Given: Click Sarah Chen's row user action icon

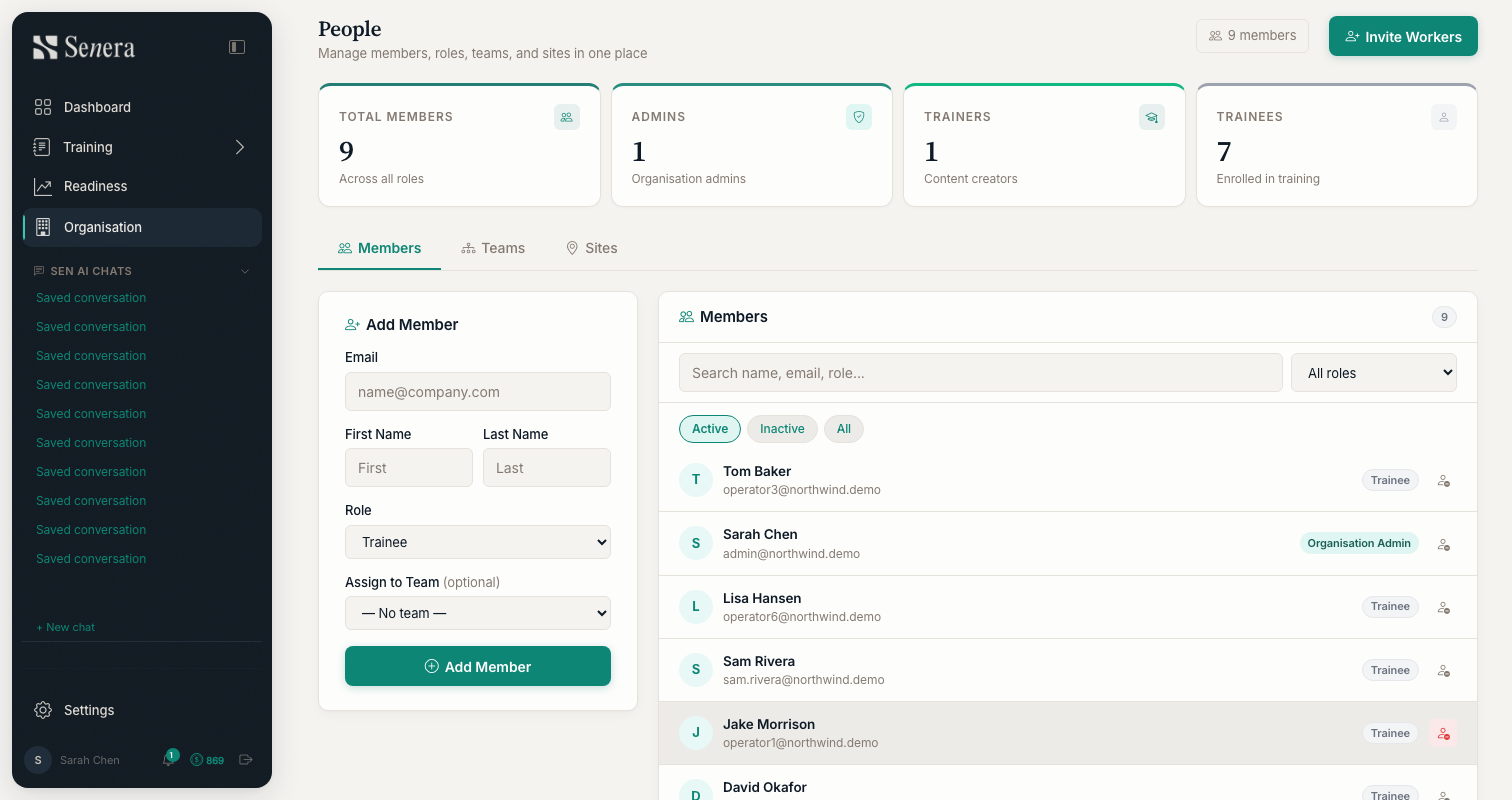Looking at the screenshot, I should [x=1444, y=544].
